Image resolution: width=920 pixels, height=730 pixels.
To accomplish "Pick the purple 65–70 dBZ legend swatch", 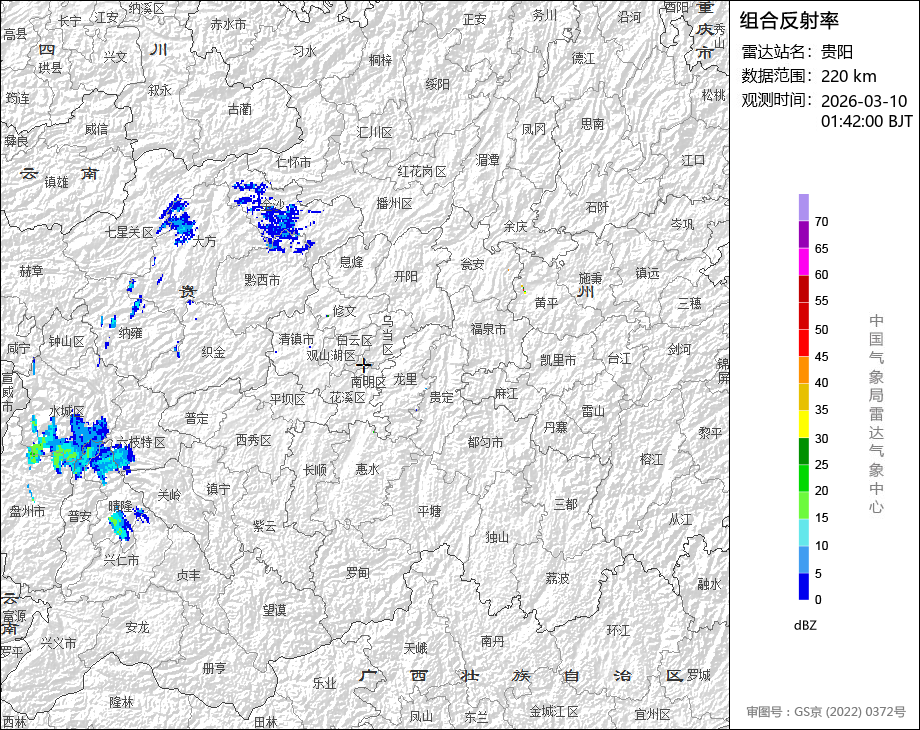I will [x=804, y=235].
